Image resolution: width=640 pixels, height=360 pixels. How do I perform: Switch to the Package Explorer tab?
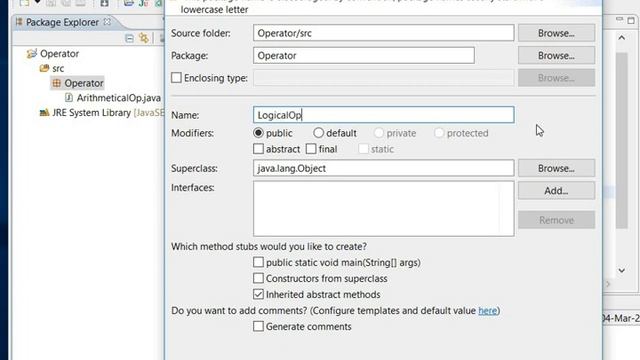coord(62,22)
